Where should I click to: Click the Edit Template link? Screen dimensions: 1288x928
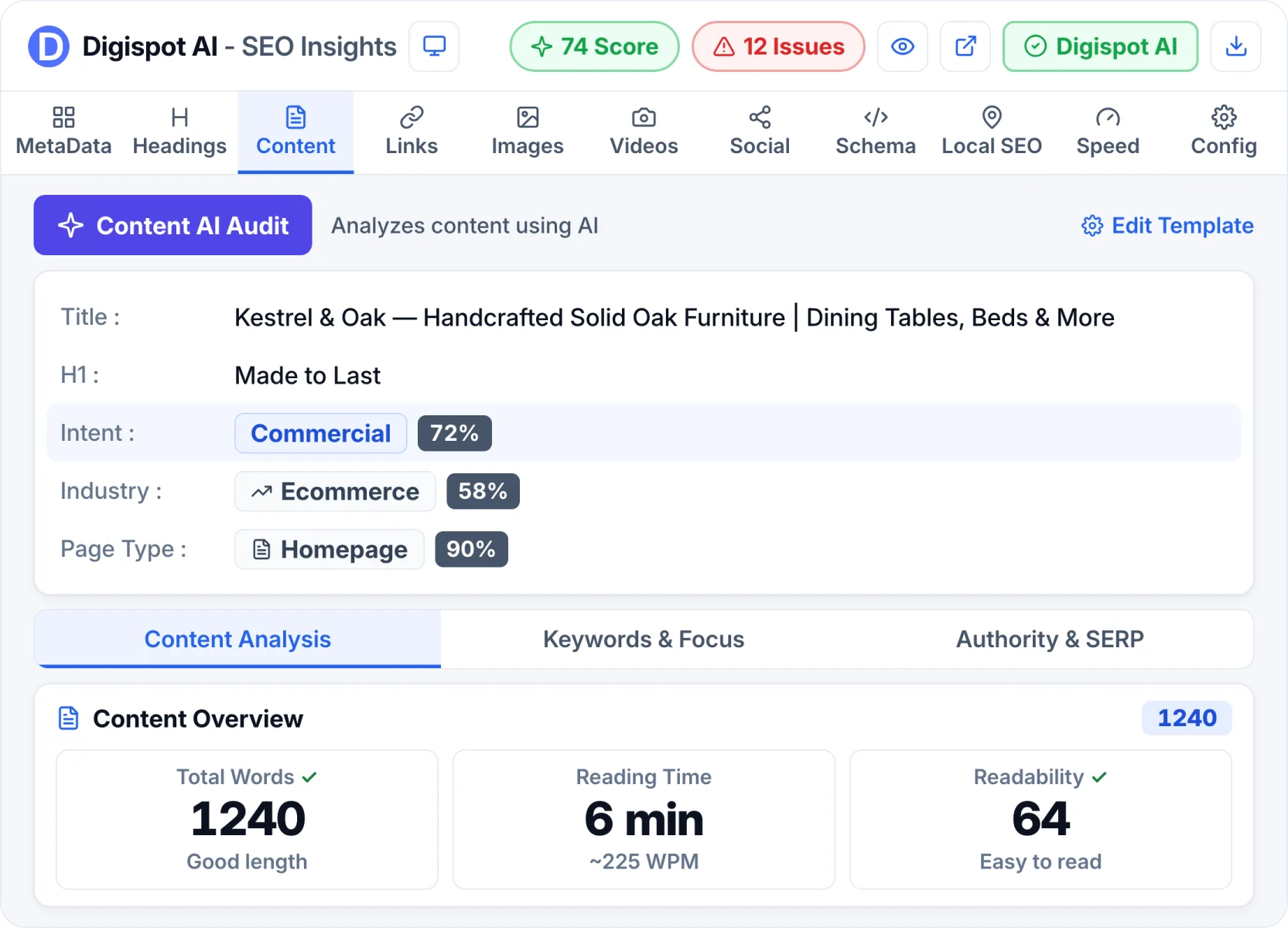[x=1167, y=226]
